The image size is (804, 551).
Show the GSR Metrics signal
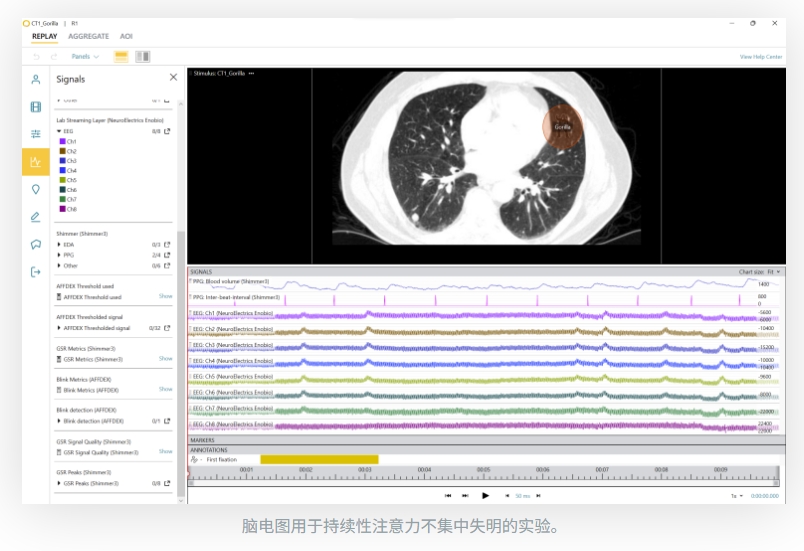pyautogui.click(x=166, y=358)
